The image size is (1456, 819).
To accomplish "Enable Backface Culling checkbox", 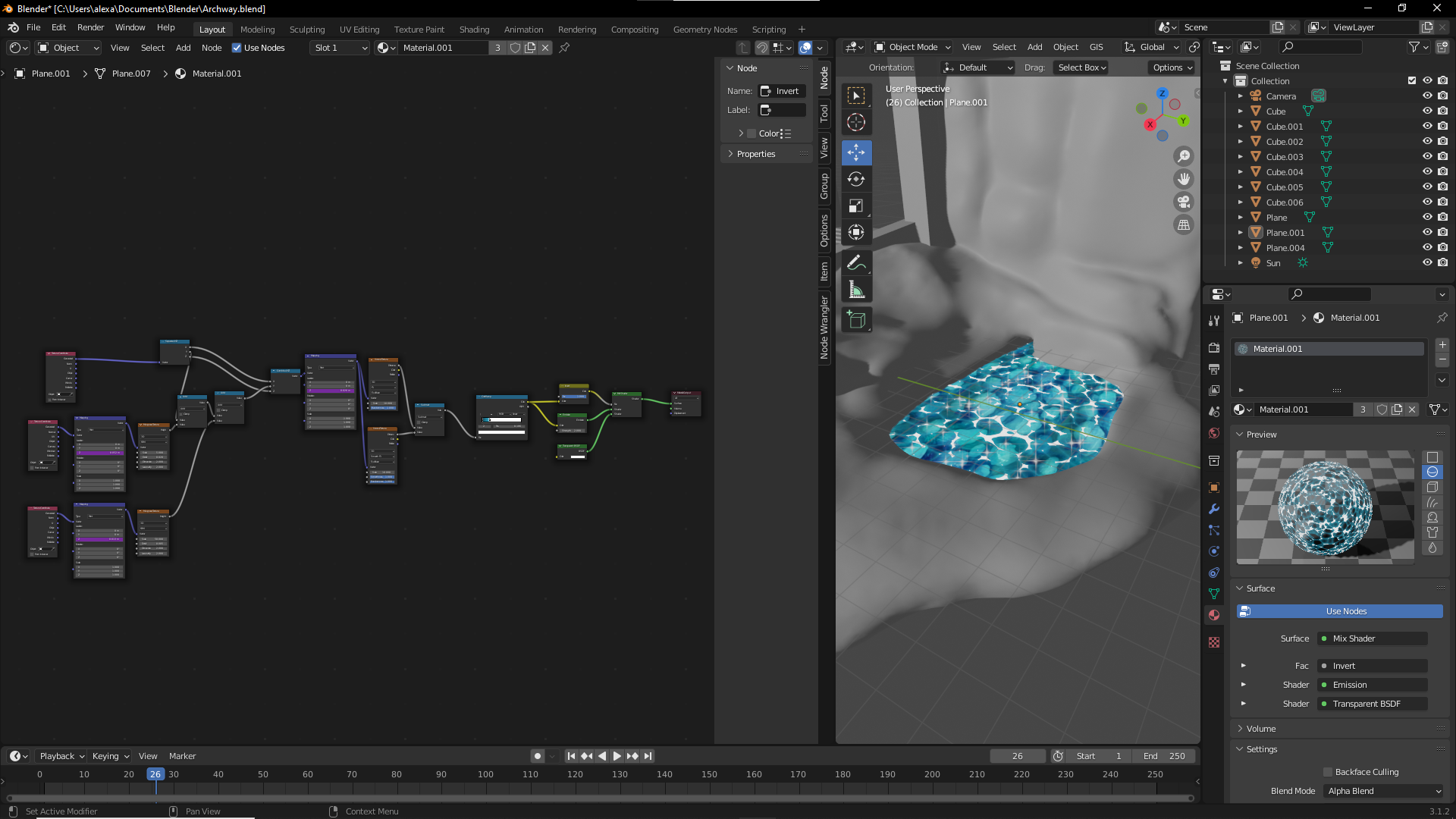I will [x=1328, y=772].
